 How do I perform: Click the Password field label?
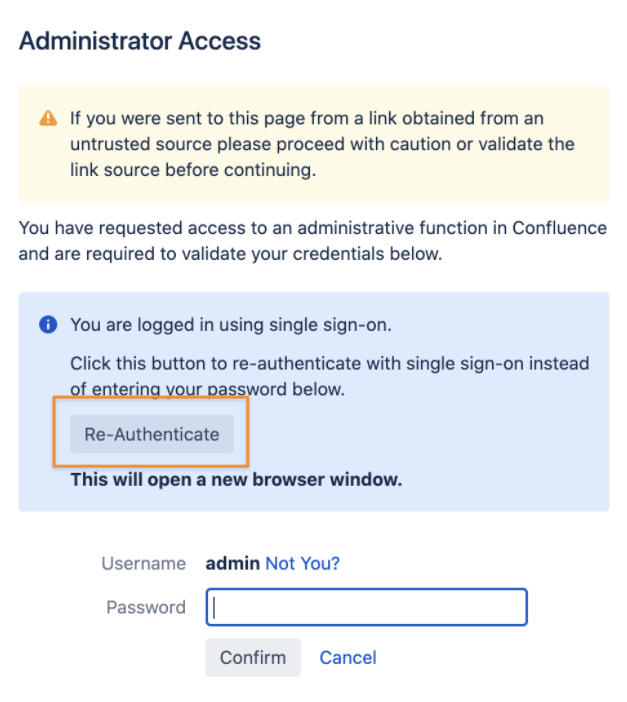pos(146,608)
